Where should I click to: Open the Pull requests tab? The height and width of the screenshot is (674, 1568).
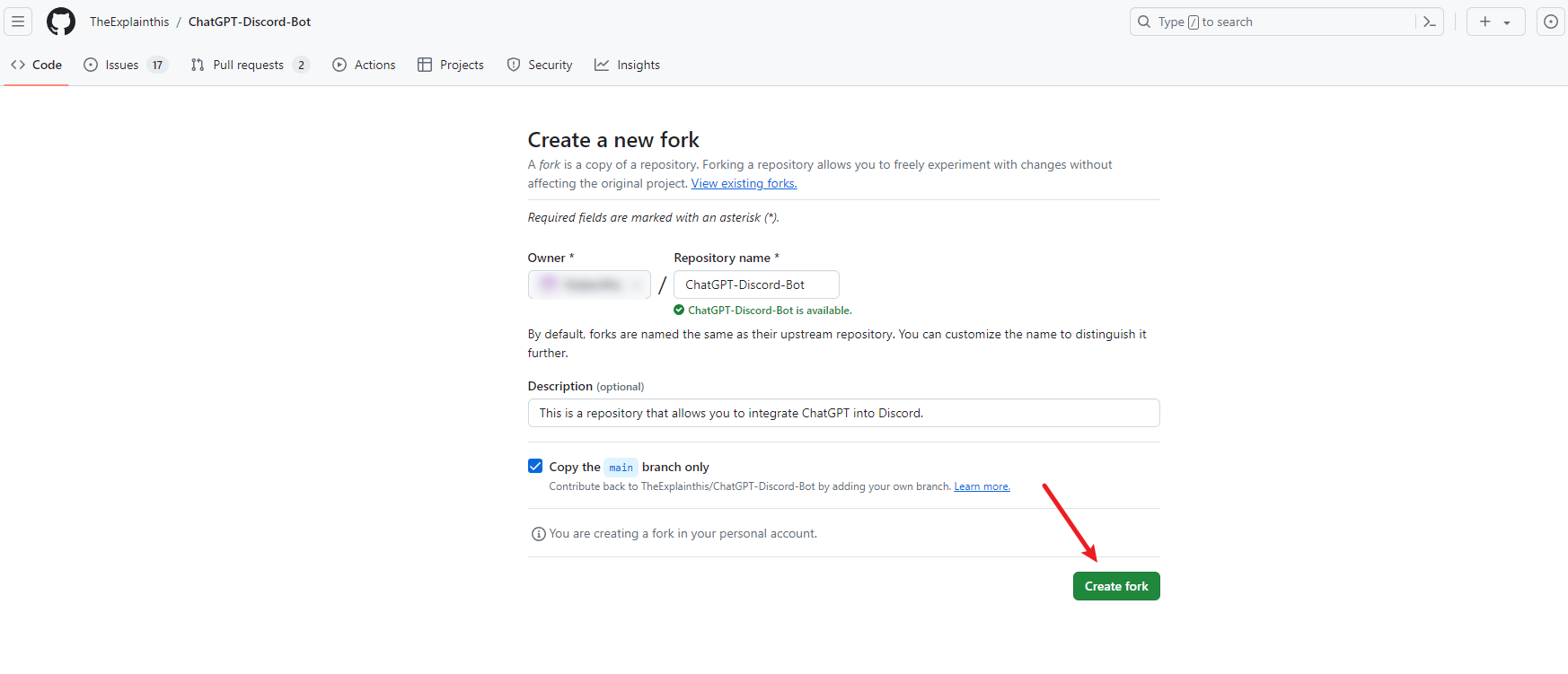coord(251,65)
